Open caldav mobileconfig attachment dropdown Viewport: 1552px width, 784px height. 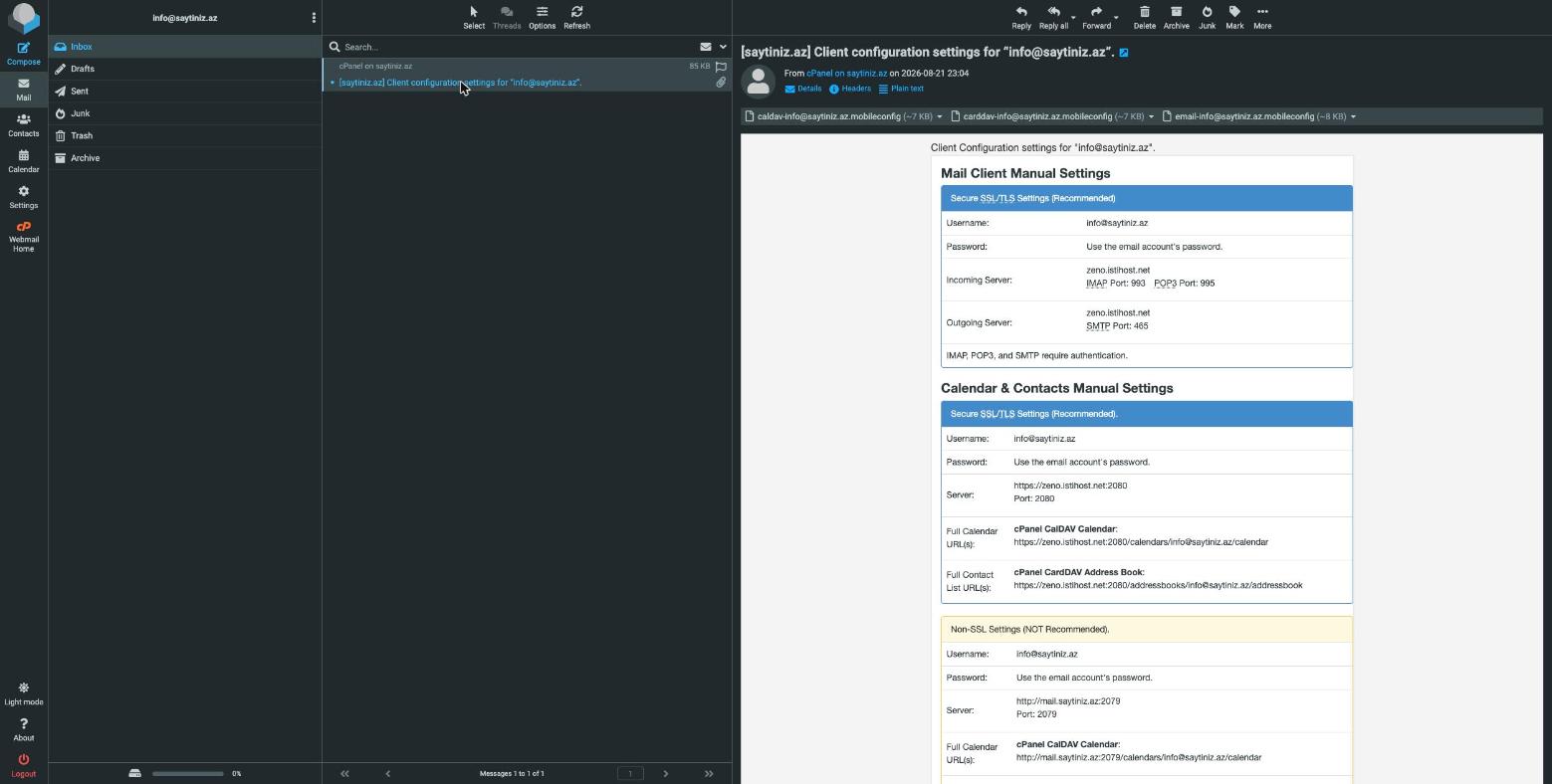(939, 116)
